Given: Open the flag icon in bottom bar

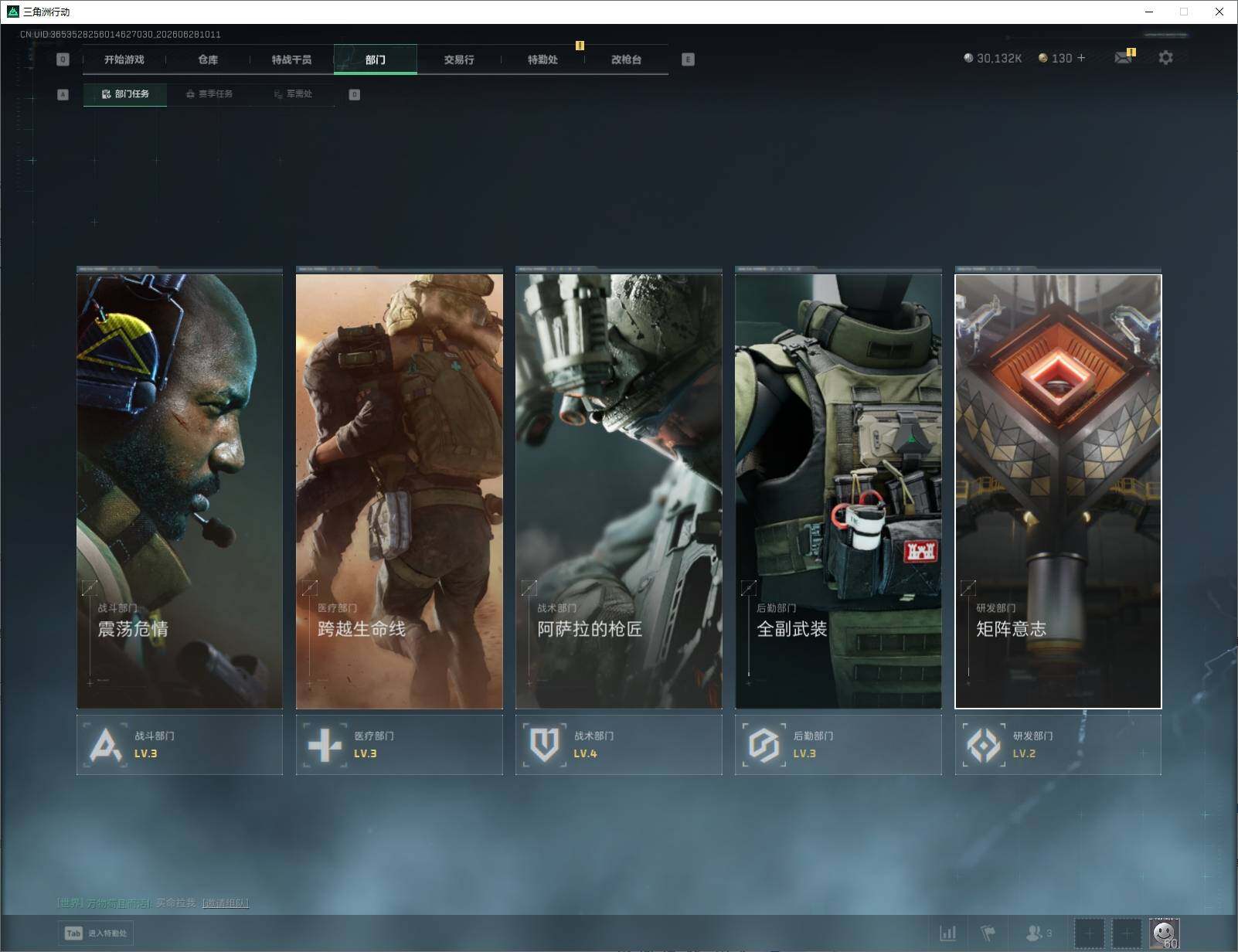Looking at the screenshot, I should [x=988, y=933].
